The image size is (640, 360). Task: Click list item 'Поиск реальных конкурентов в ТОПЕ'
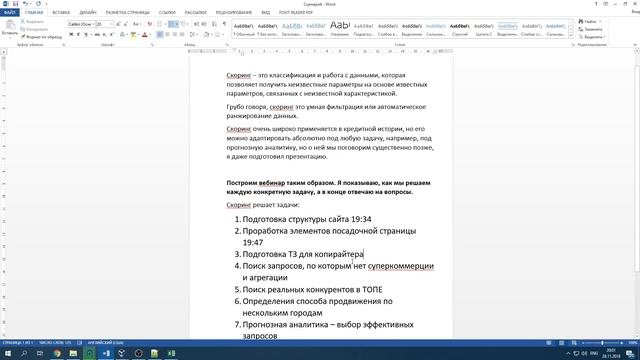312,289
